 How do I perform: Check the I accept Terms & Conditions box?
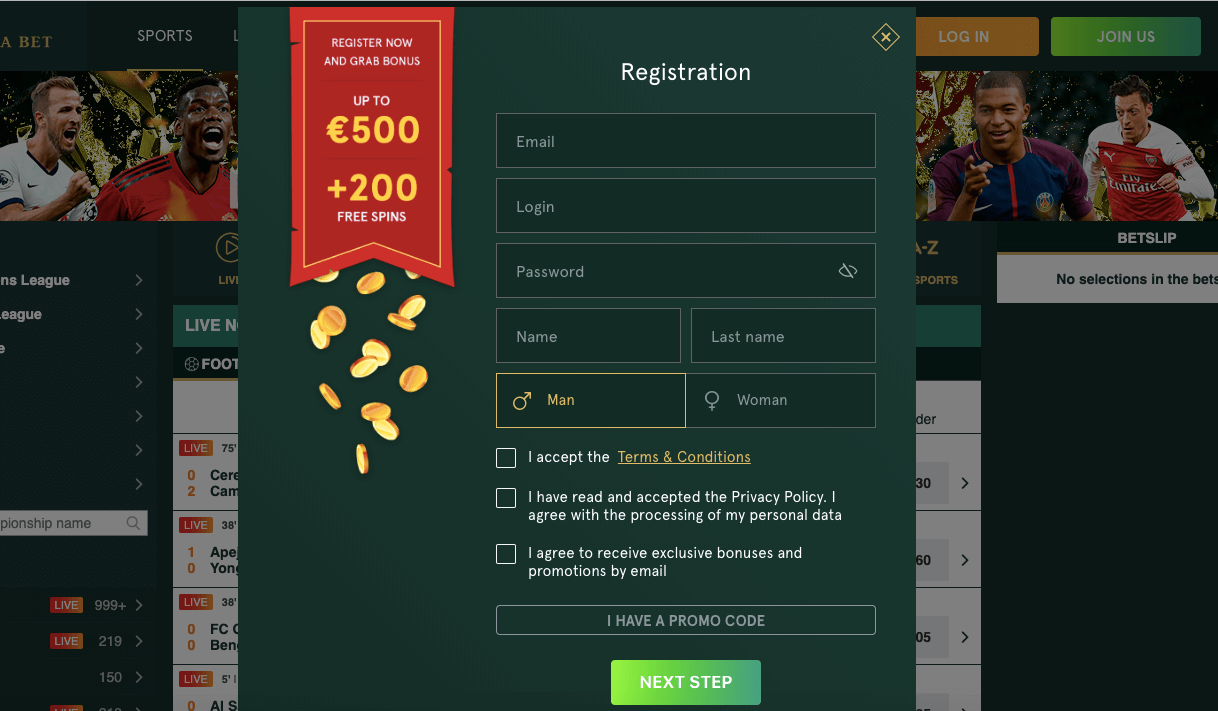pos(506,457)
